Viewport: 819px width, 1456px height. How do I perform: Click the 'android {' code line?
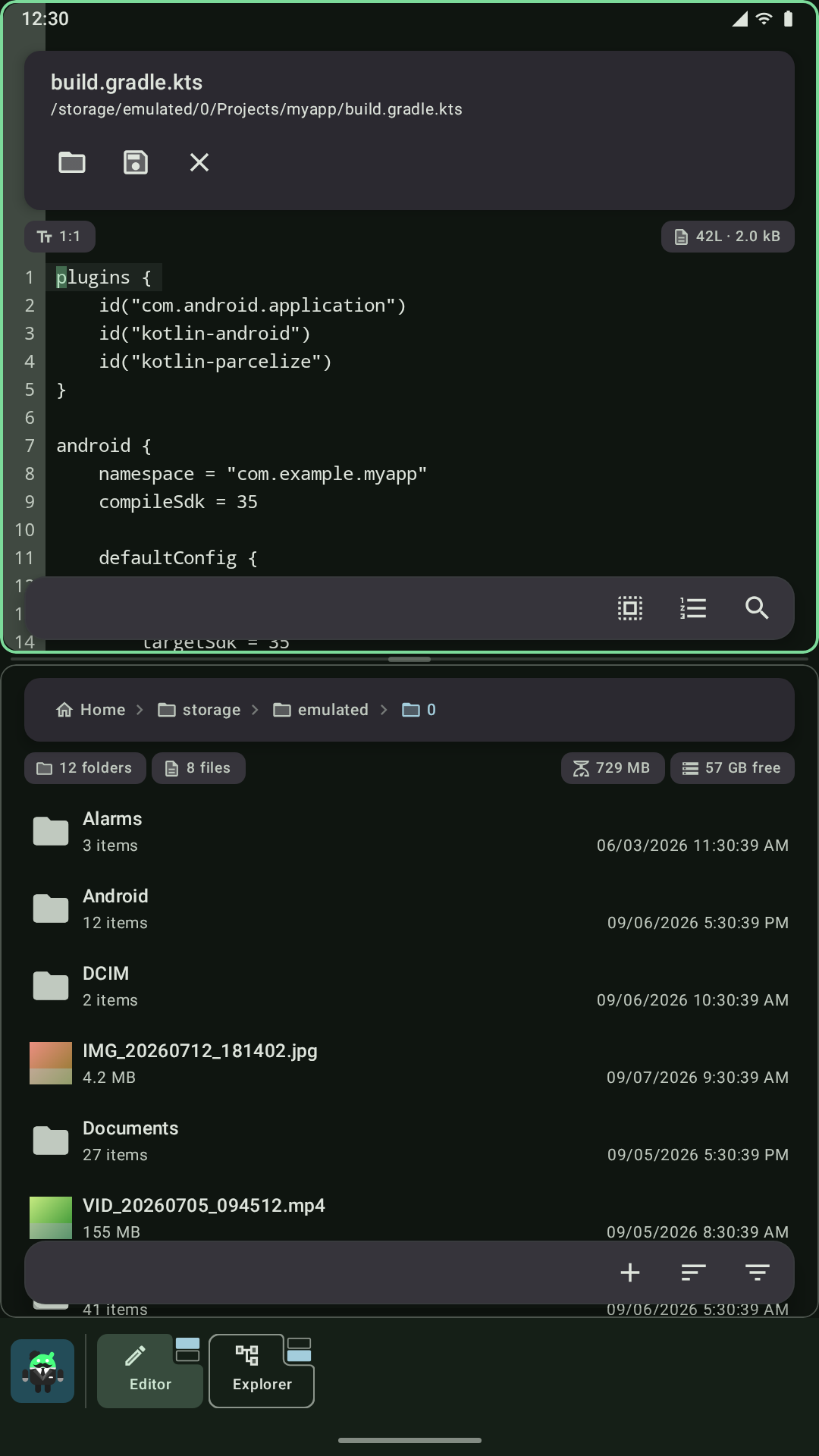pos(104,446)
